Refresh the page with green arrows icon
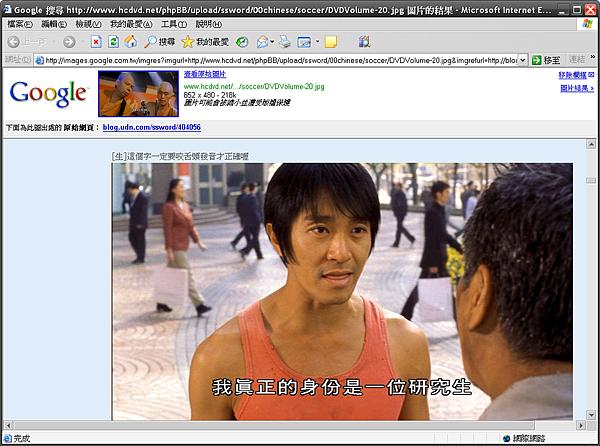The width and height of the screenshot is (600, 446). click(113, 42)
